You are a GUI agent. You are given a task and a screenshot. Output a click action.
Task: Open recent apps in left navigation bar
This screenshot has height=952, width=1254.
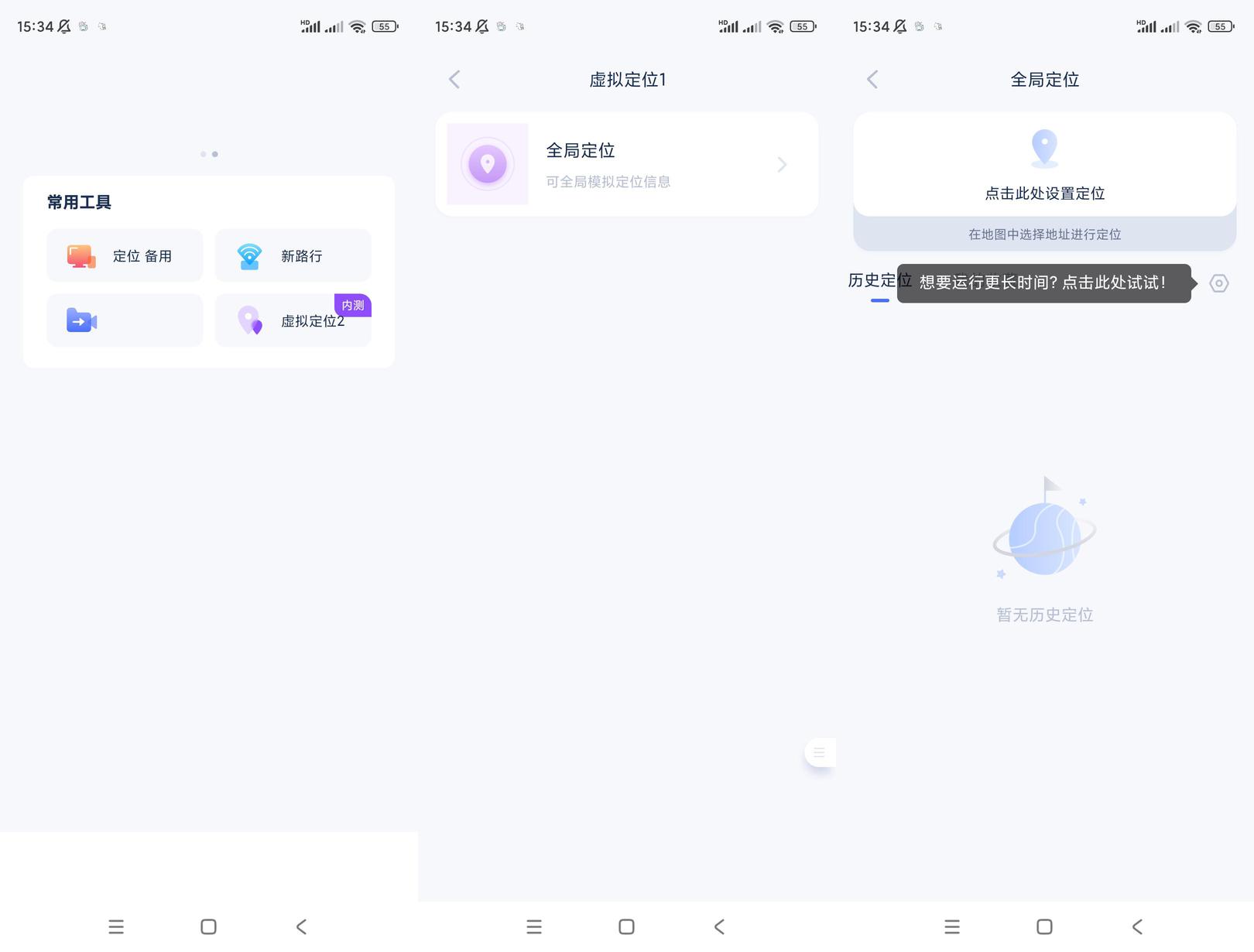pyautogui.click(x=116, y=926)
